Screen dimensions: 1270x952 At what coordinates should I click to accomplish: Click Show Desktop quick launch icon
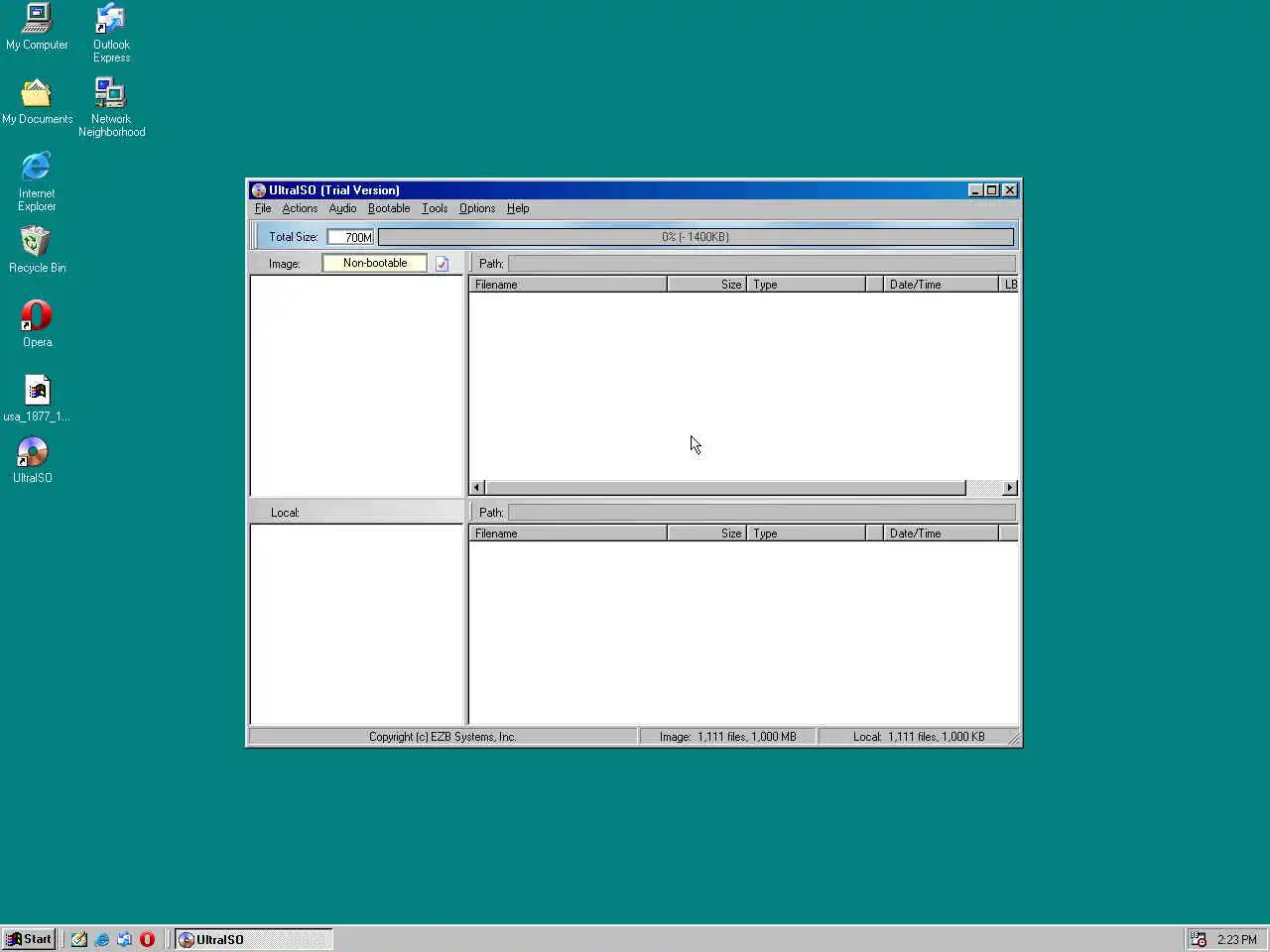(x=79, y=939)
